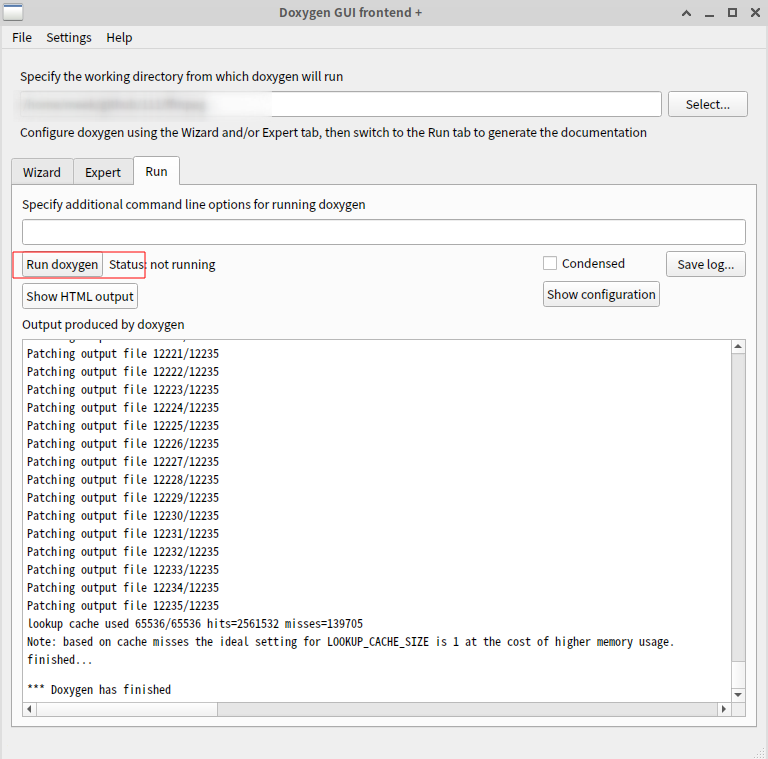The height and width of the screenshot is (759, 768).
Task: Click the line 'Patching output file 12235/12235'
Action: pos(123,606)
